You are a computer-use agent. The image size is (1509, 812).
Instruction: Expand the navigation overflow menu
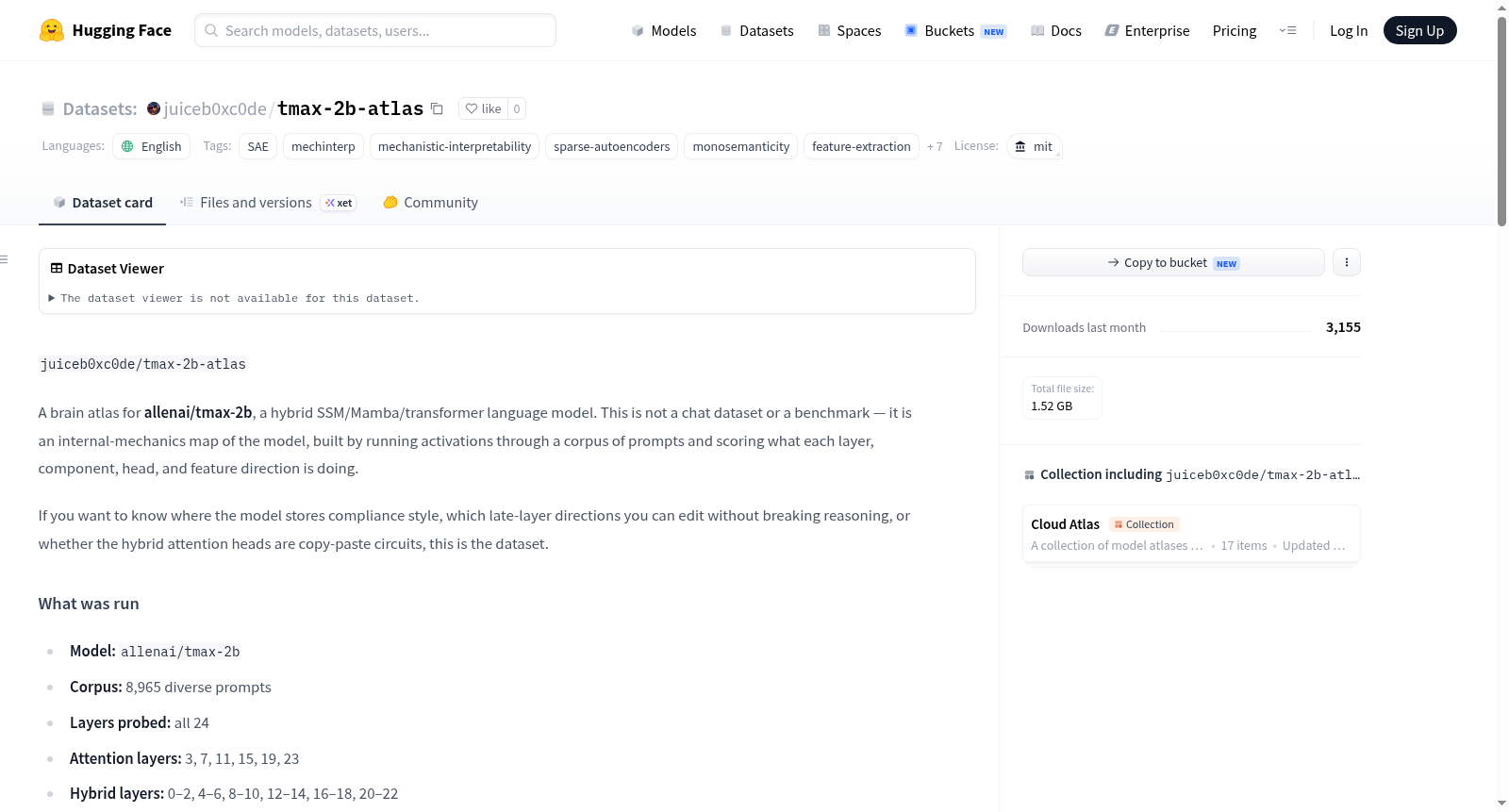click(x=1287, y=30)
